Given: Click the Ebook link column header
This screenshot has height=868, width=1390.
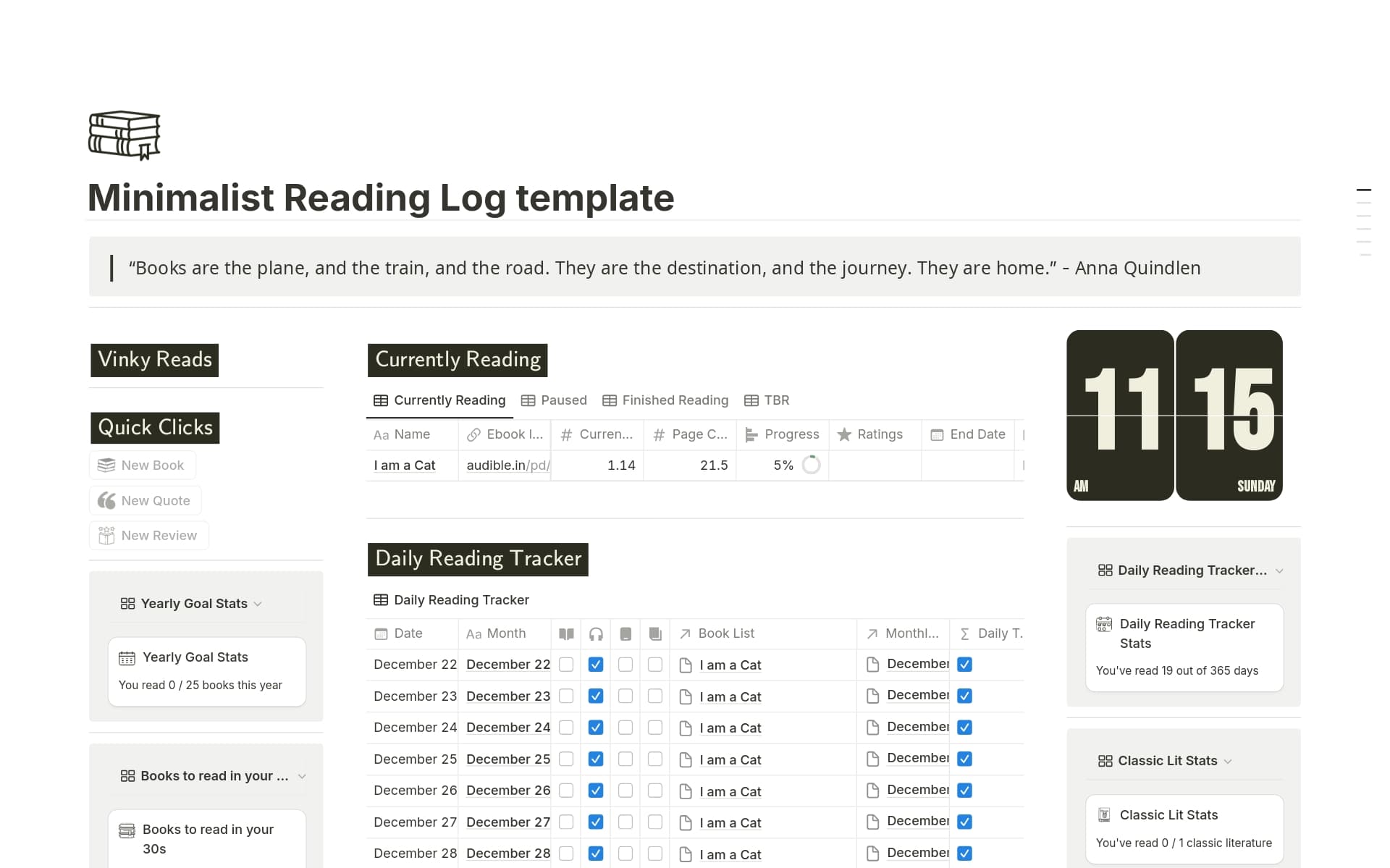Looking at the screenshot, I should tap(505, 434).
